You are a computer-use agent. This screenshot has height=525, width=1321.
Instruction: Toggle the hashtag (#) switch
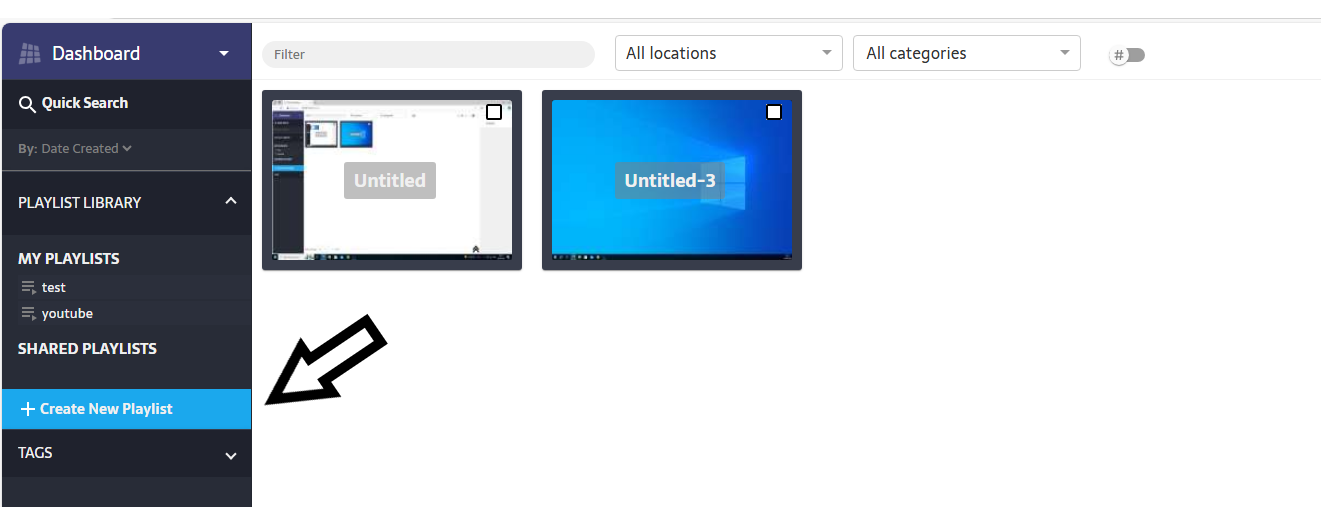click(1127, 55)
